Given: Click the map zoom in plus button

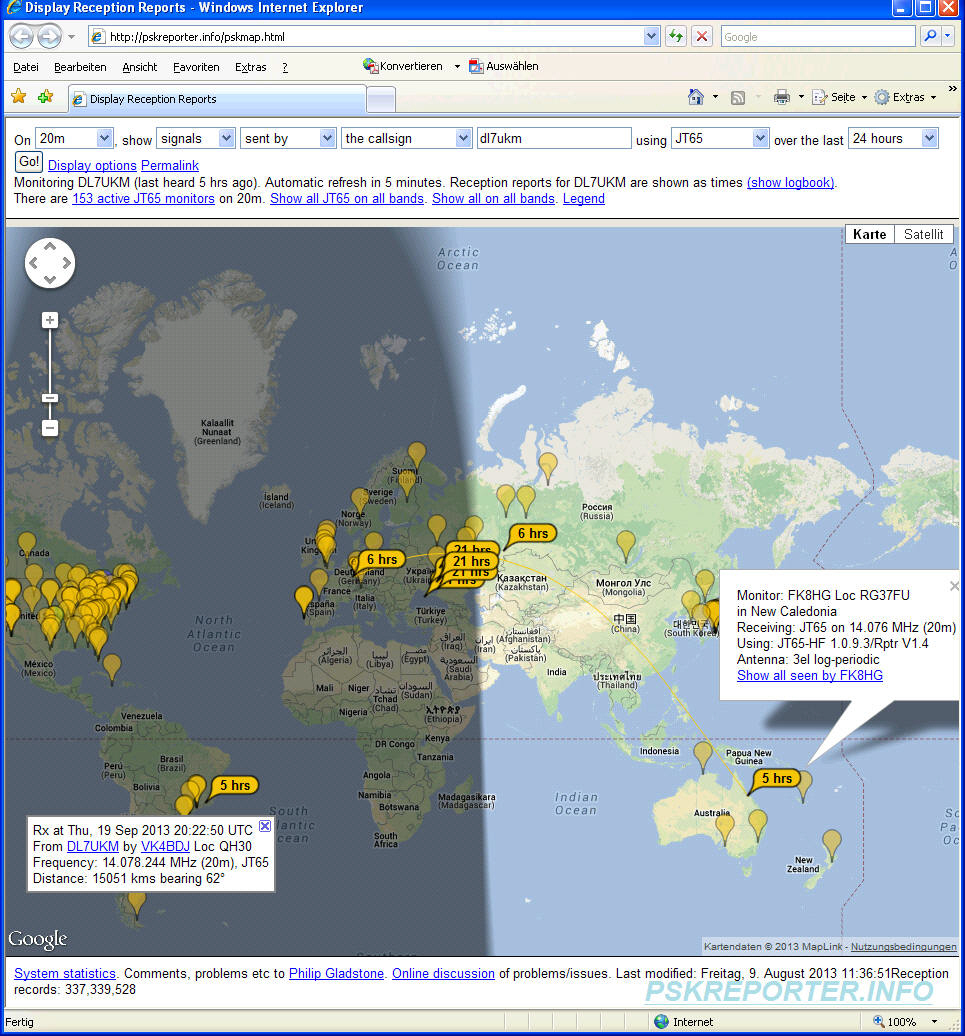Looking at the screenshot, I should 50,320.
